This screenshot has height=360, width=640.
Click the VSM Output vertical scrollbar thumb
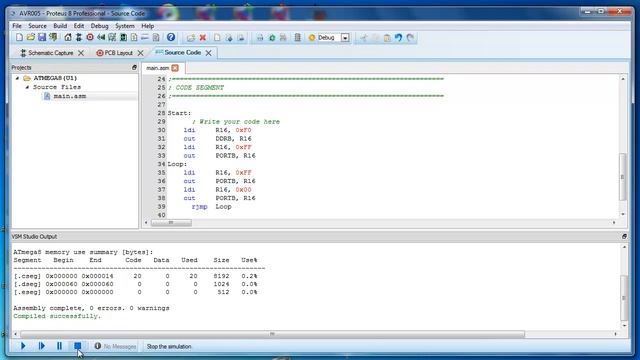[624, 298]
